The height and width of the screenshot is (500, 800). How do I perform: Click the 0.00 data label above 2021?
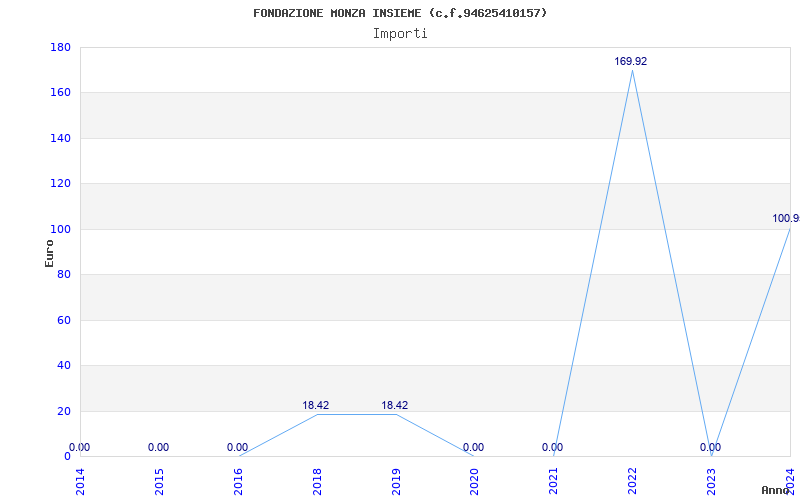[553, 447]
